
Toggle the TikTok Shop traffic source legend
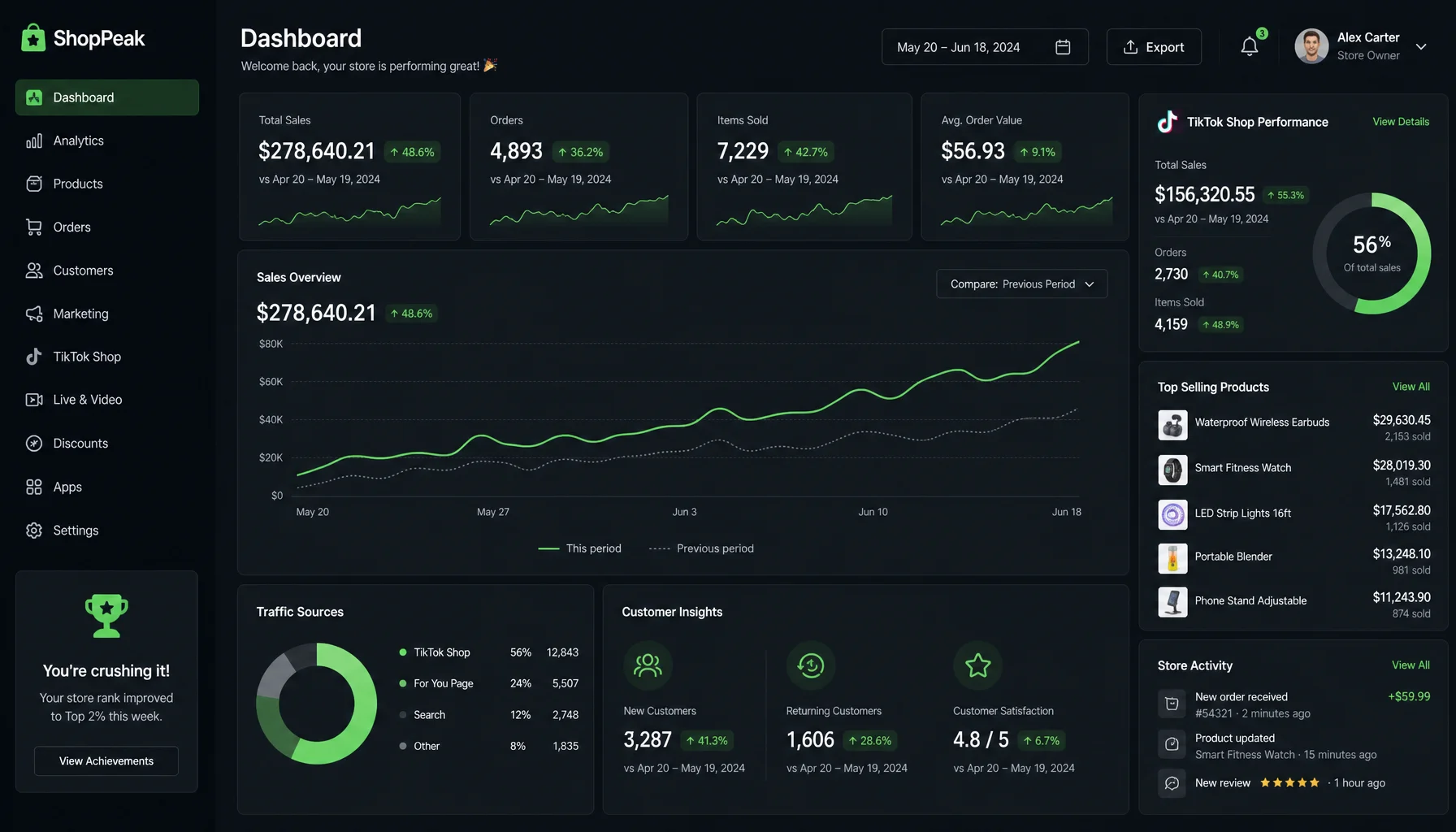pyautogui.click(x=435, y=652)
